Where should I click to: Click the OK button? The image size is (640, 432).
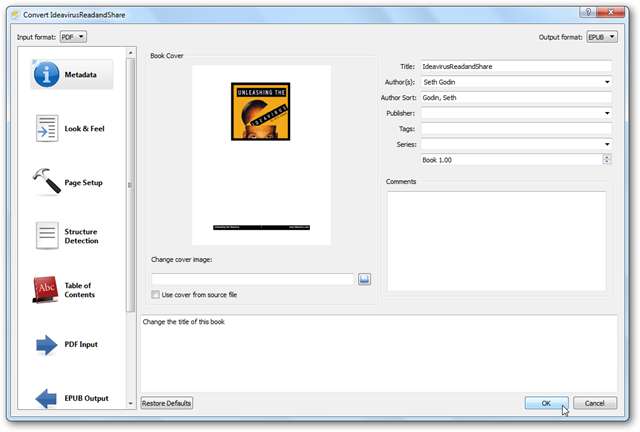546,403
